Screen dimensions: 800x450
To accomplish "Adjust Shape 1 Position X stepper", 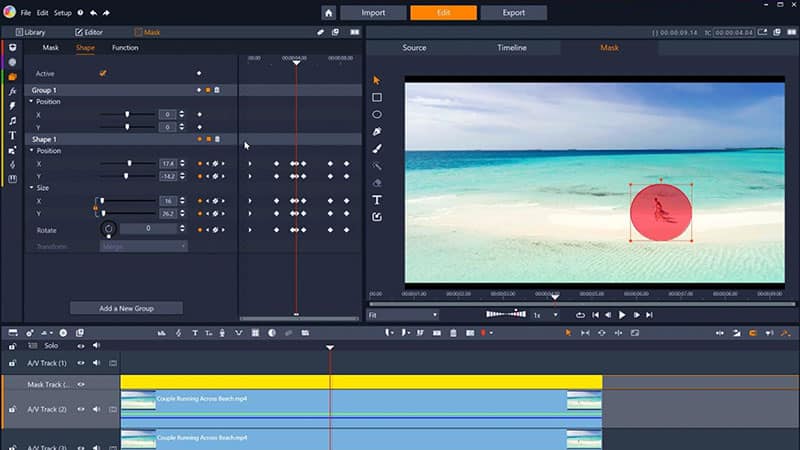I will coord(182,163).
